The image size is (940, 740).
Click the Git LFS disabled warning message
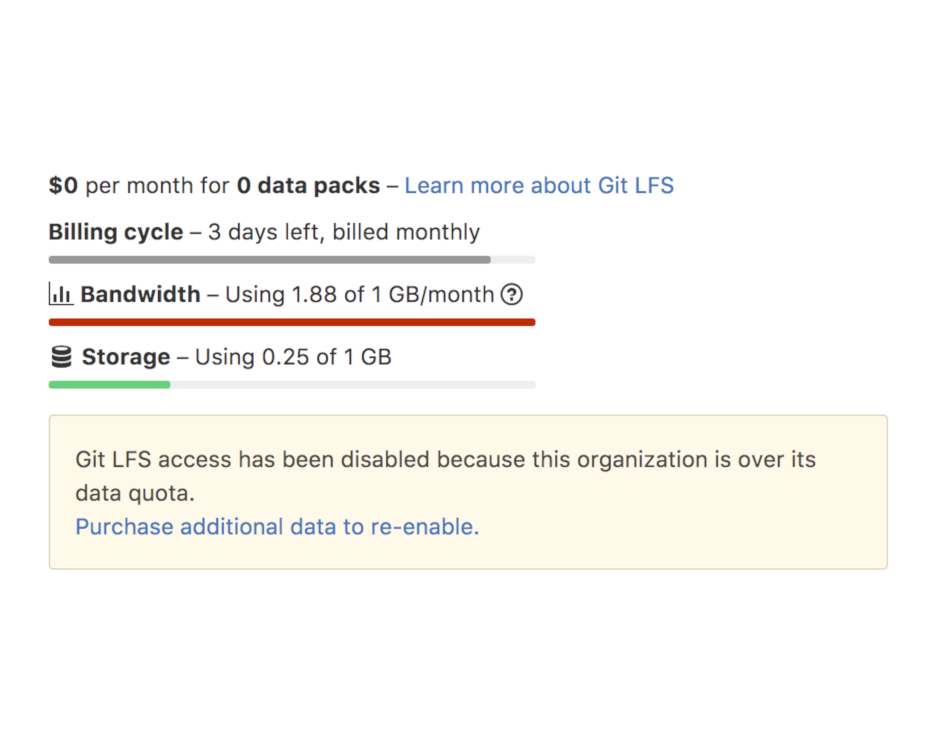point(445,476)
